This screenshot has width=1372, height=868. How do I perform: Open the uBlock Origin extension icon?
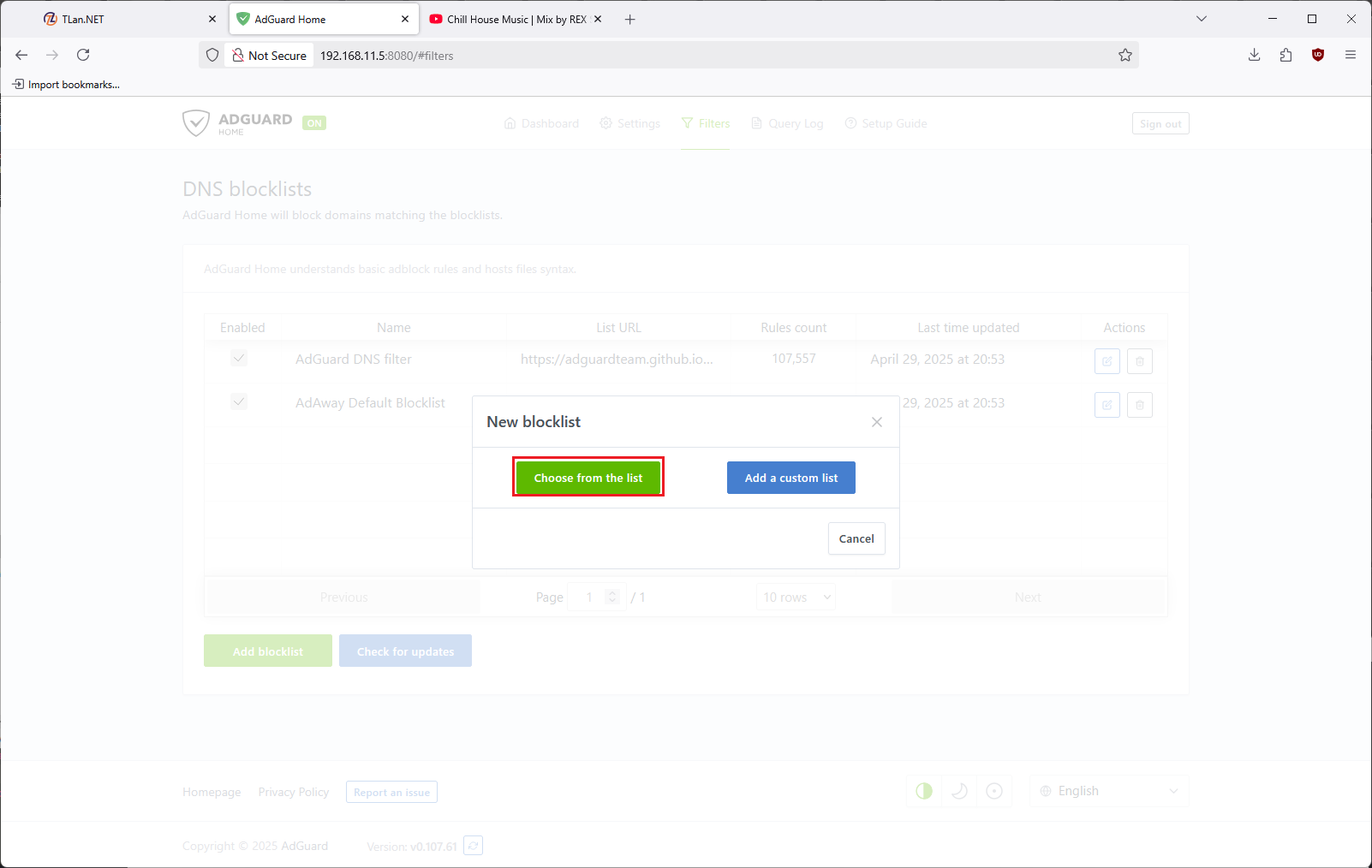(1318, 55)
